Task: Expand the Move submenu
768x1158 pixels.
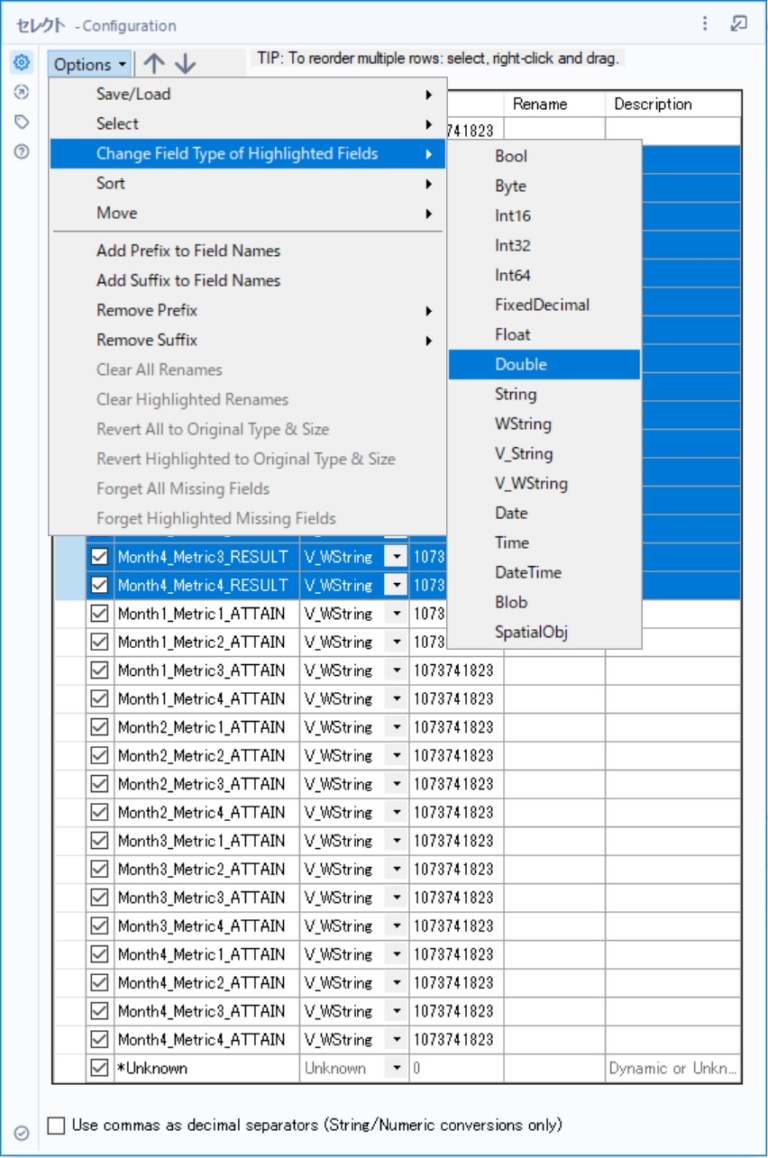Action: point(247,213)
